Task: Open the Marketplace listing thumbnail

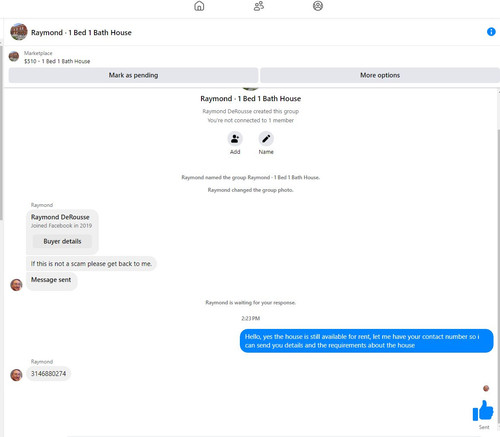Action: 14,57
